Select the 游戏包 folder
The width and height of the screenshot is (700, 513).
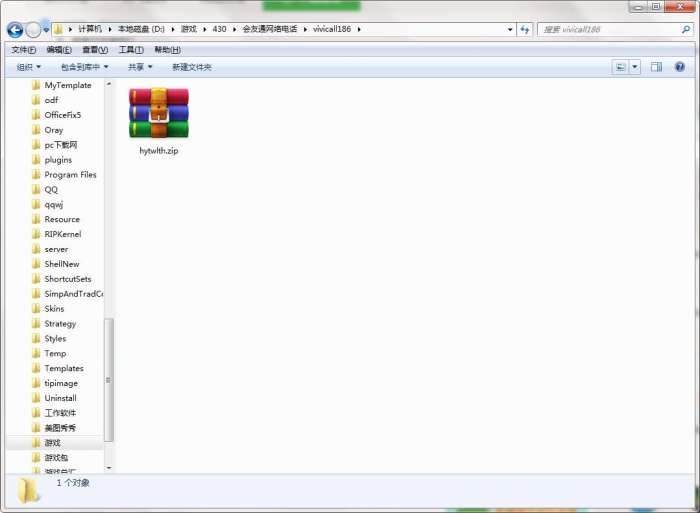(56, 458)
